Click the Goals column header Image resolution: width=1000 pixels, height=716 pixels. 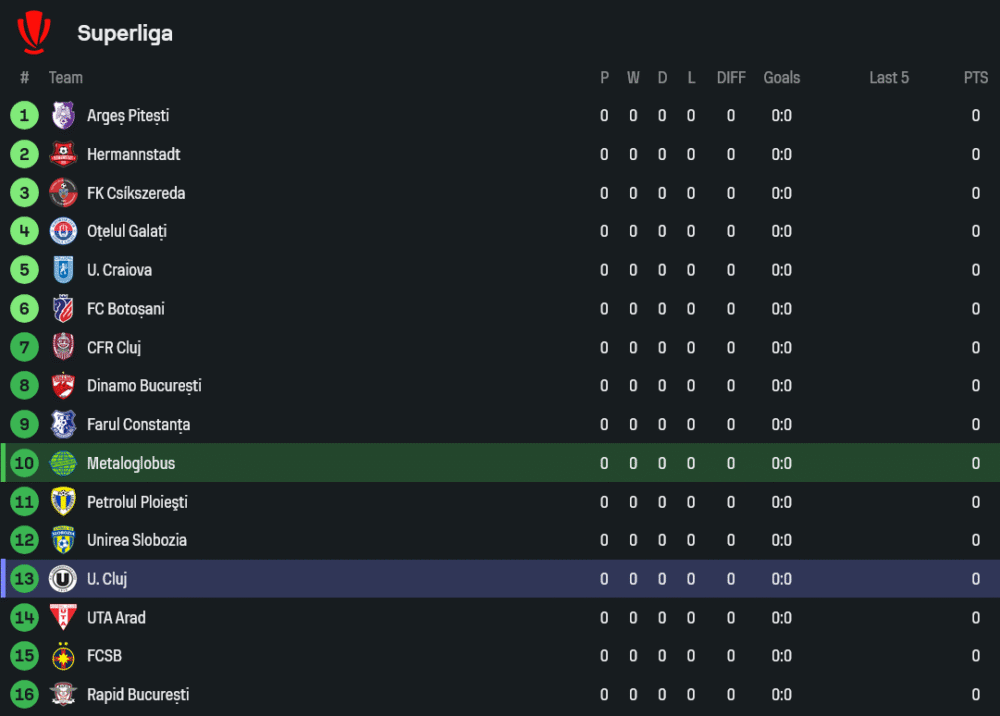tap(782, 78)
